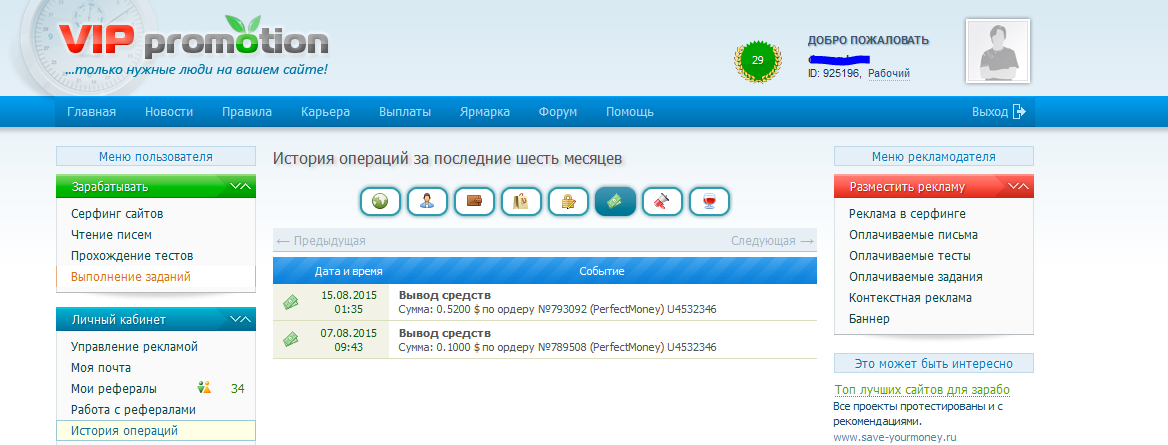The width and height of the screenshot is (1168, 445).
Task: Click the globe filter icon
Action: (380, 201)
